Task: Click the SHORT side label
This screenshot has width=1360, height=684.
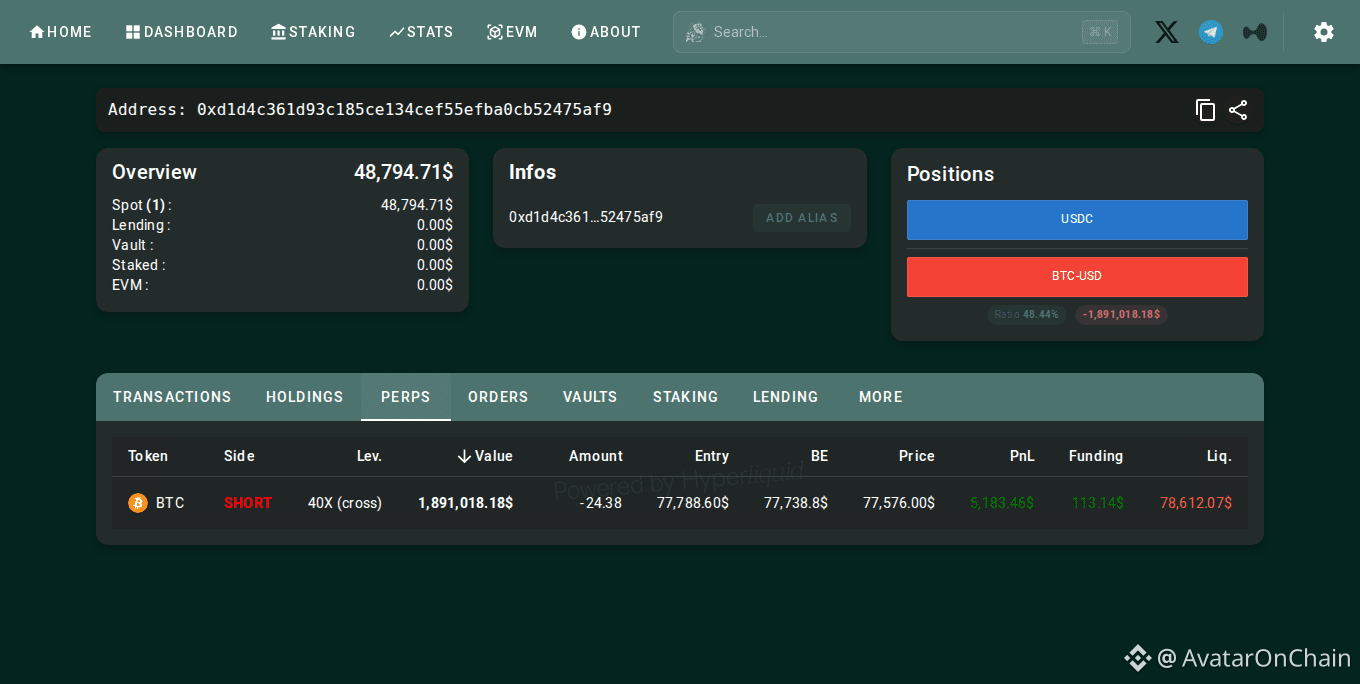Action: click(248, 503)
